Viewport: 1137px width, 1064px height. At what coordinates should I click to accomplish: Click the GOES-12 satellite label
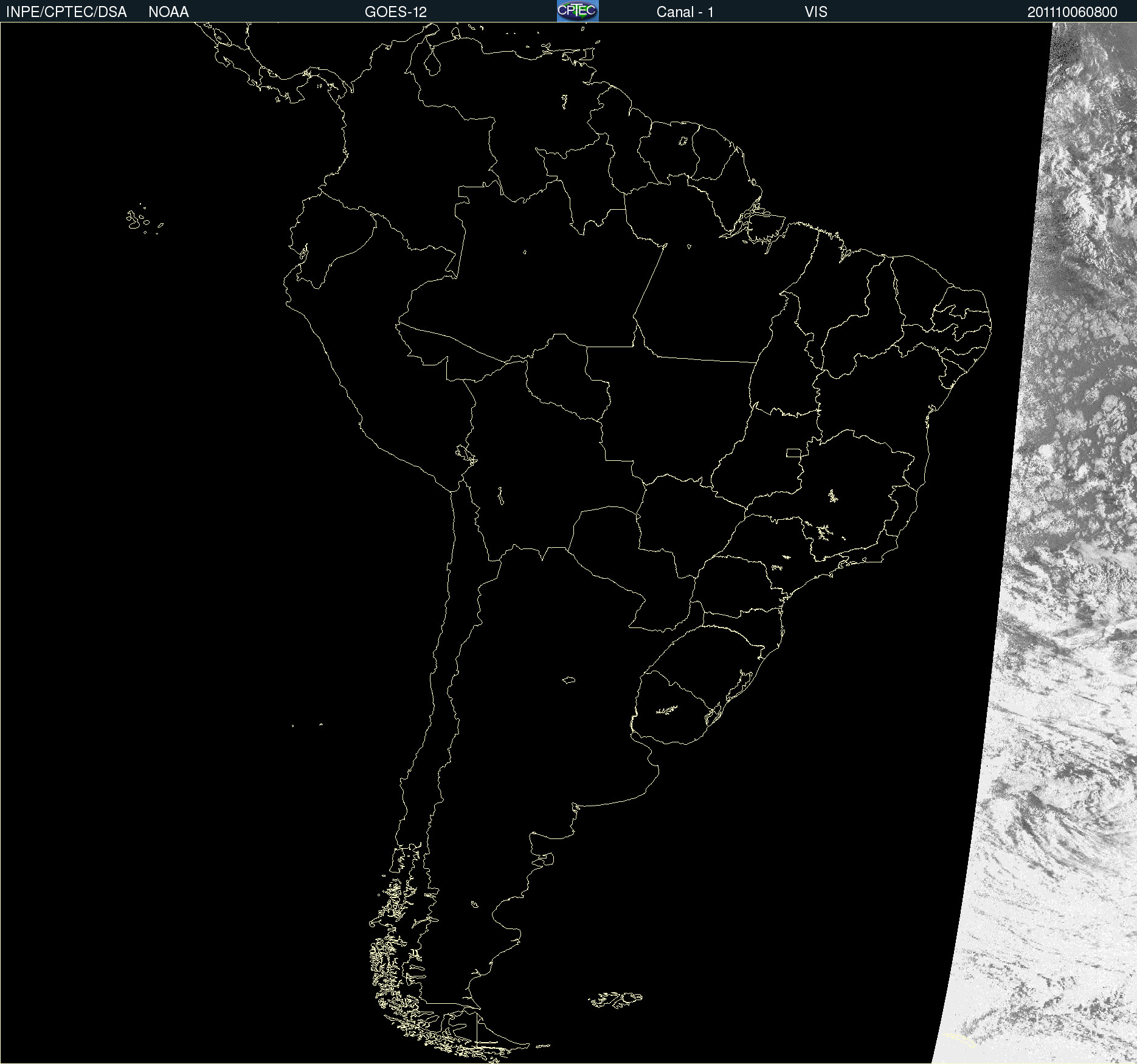(396, 12)
